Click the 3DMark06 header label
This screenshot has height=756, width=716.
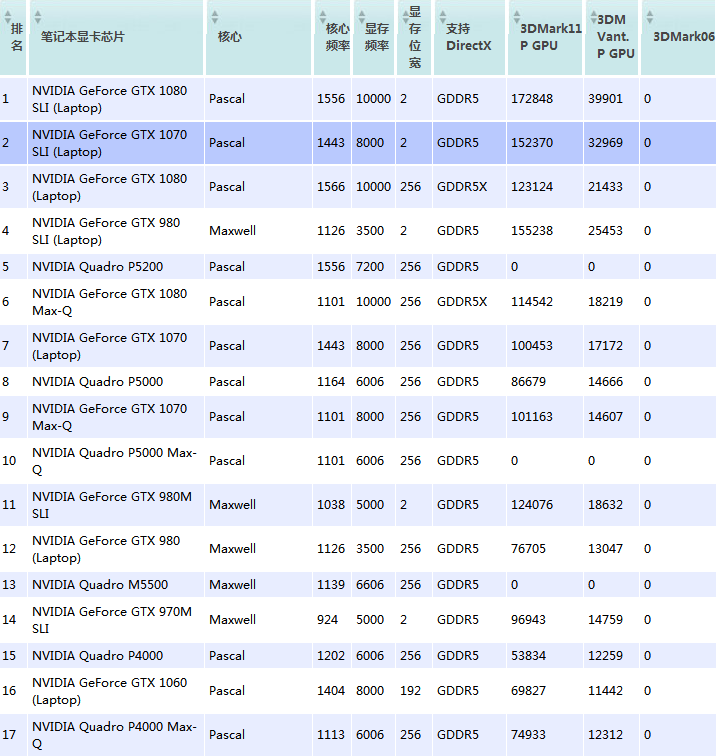click(684, 37)
